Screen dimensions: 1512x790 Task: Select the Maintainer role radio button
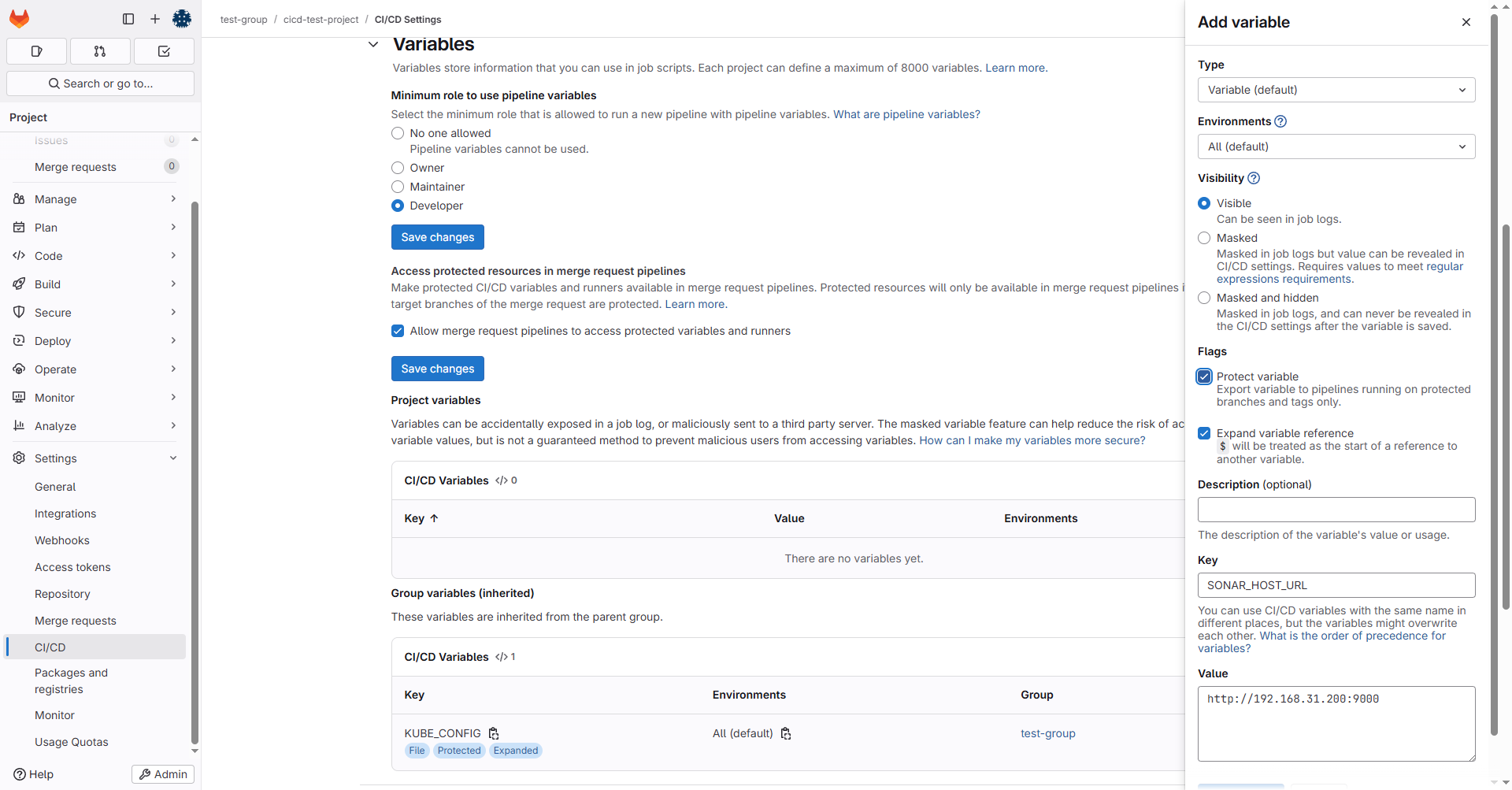point(398,187)
